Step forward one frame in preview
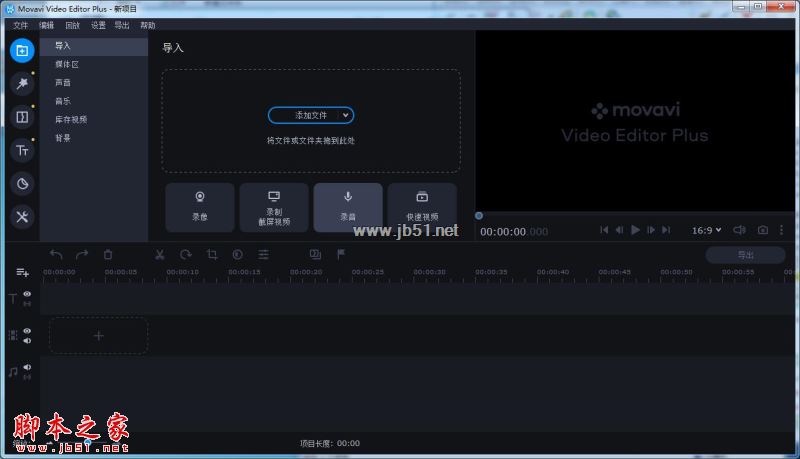 click(651, 230)
